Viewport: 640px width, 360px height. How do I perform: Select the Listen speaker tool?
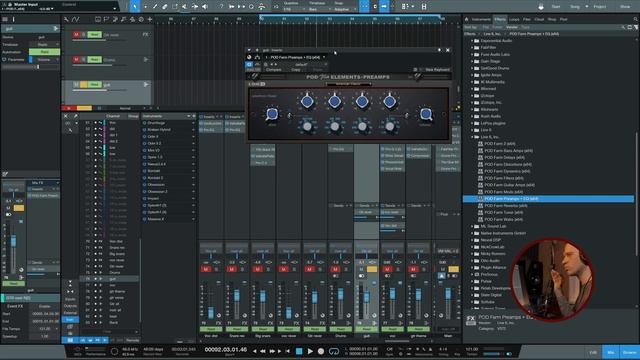pos(205,7)
